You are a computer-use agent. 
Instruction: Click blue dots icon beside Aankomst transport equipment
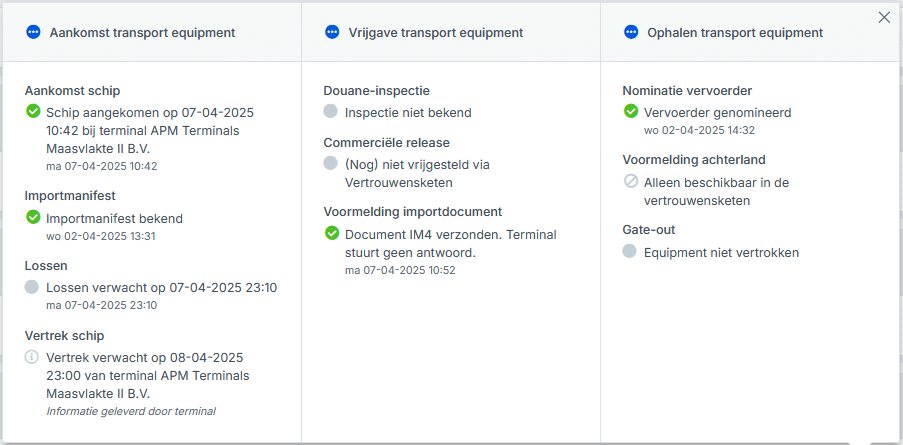33,32
